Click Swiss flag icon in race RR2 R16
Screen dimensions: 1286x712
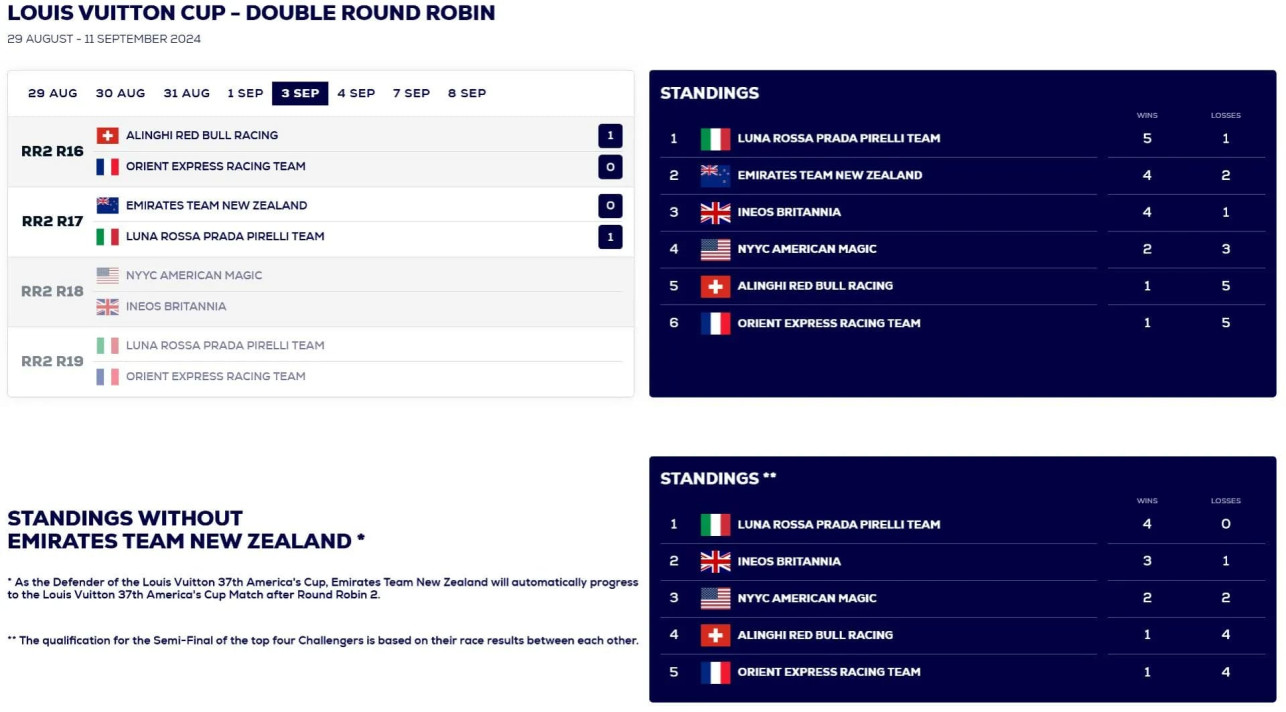tap(107, 136)
